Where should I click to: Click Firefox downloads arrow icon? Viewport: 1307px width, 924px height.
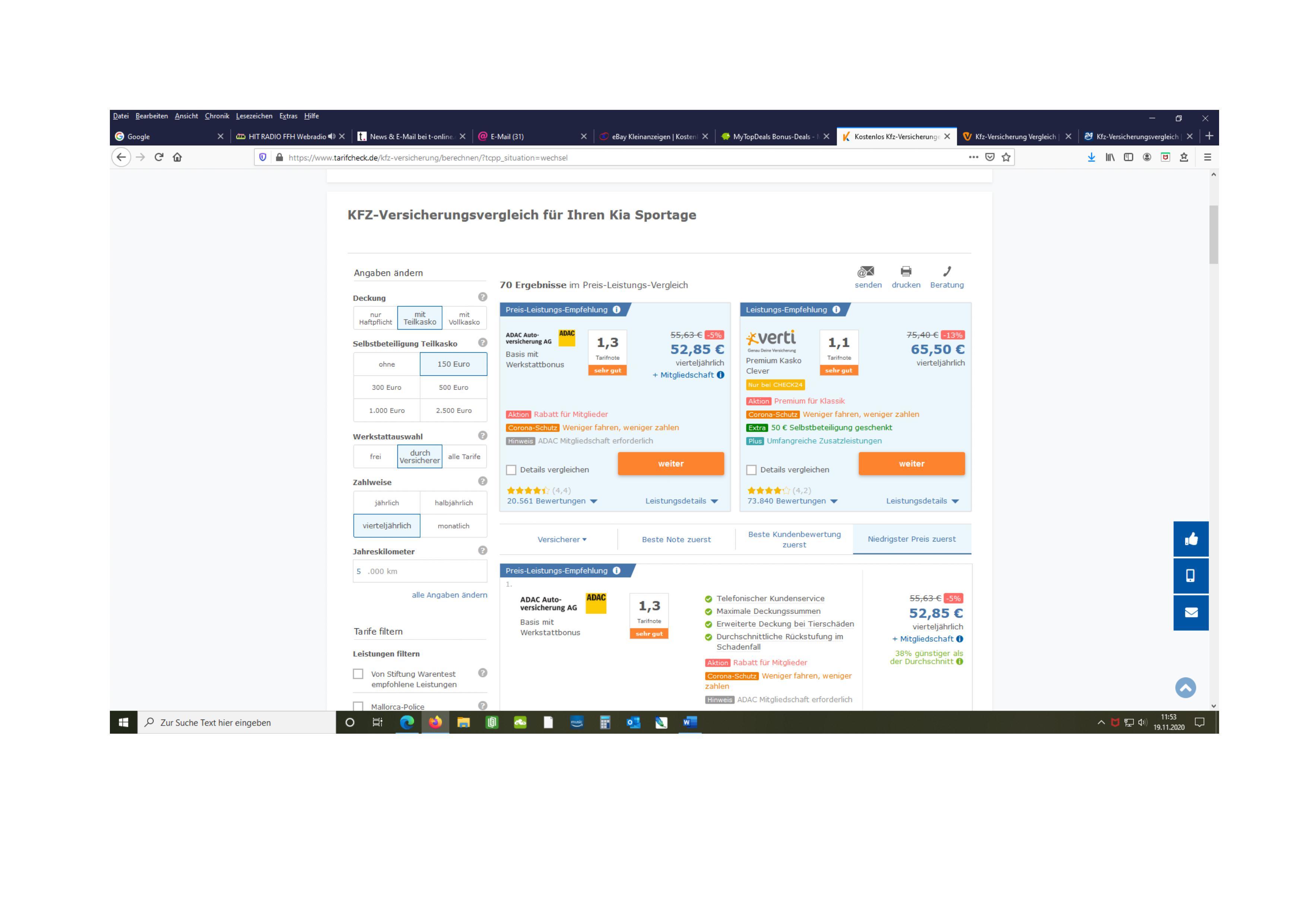(1091, 158)
